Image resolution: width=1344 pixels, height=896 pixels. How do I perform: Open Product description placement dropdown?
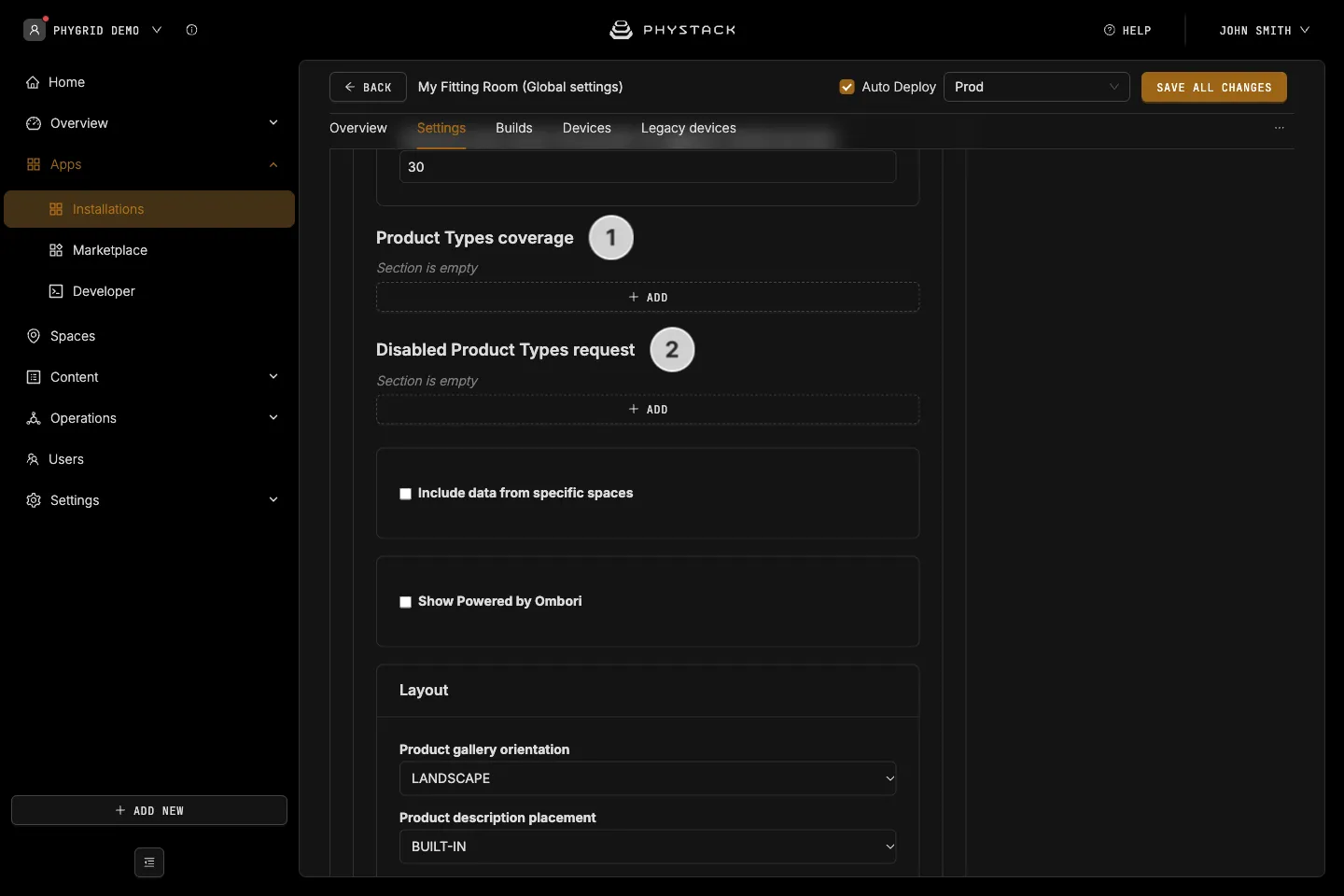coord(648,847)
